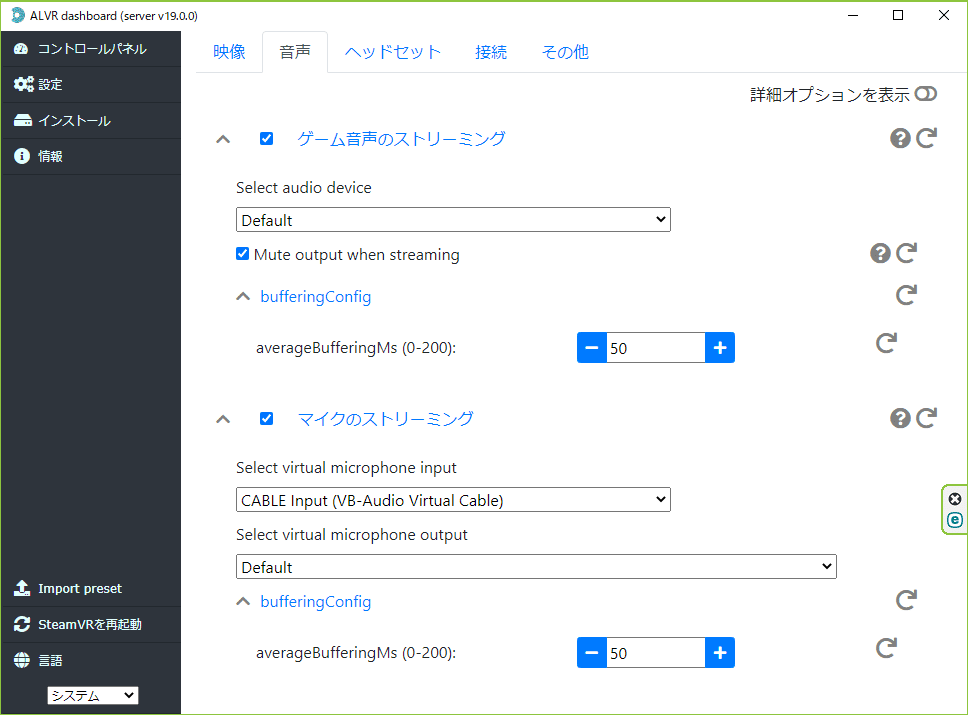Reset microphone averageBufferingMs value

point(887,648)
